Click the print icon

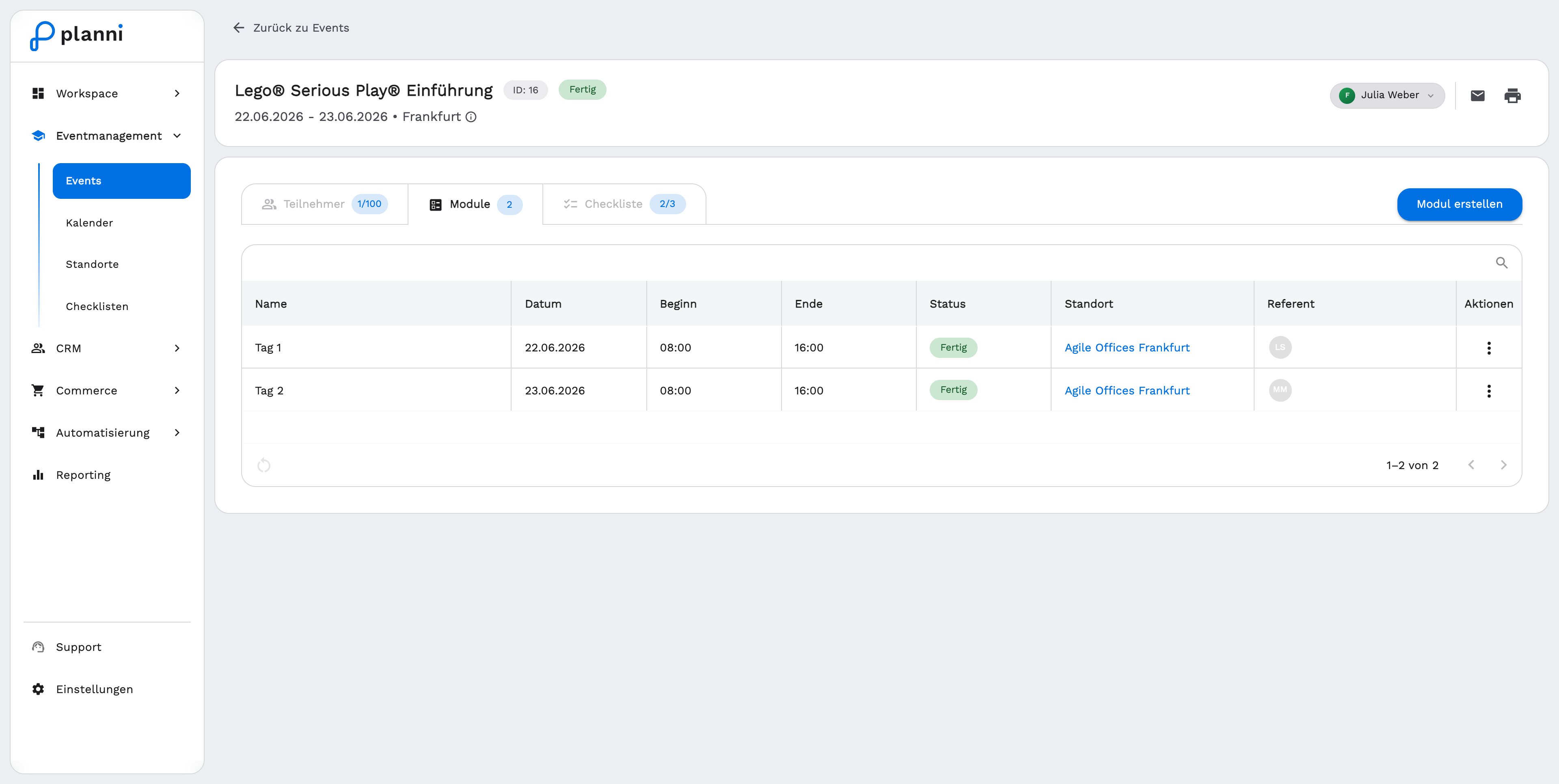1512,96
